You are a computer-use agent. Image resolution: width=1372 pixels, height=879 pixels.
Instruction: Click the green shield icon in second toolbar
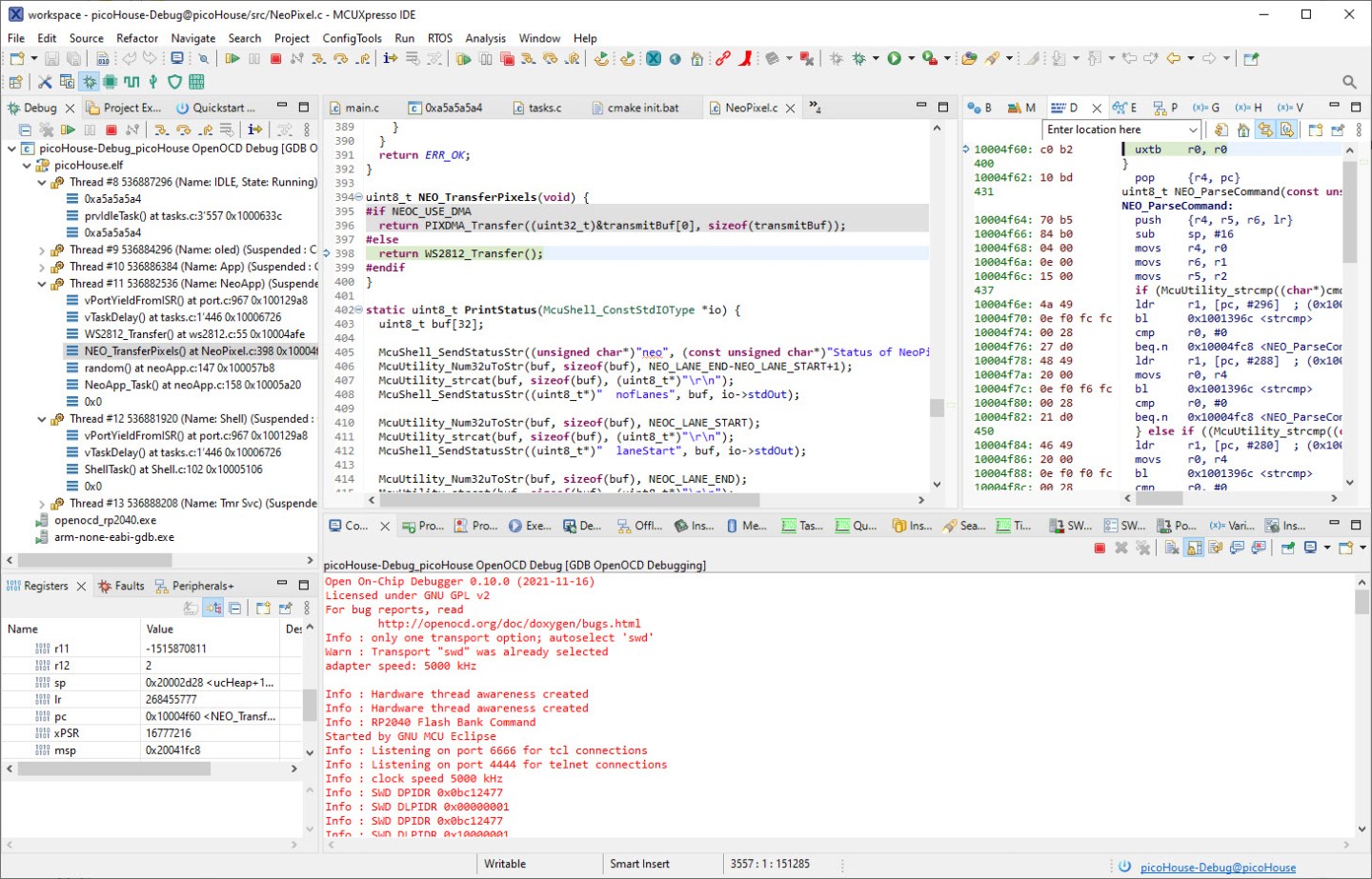(174, 83)
